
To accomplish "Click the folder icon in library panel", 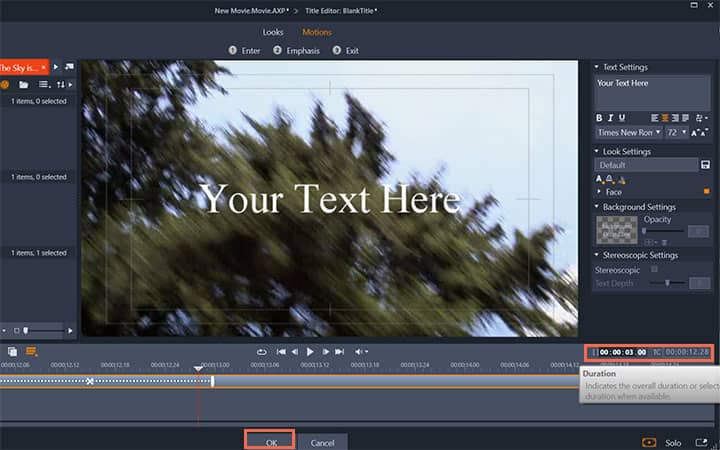I will [x=22, y=85].
